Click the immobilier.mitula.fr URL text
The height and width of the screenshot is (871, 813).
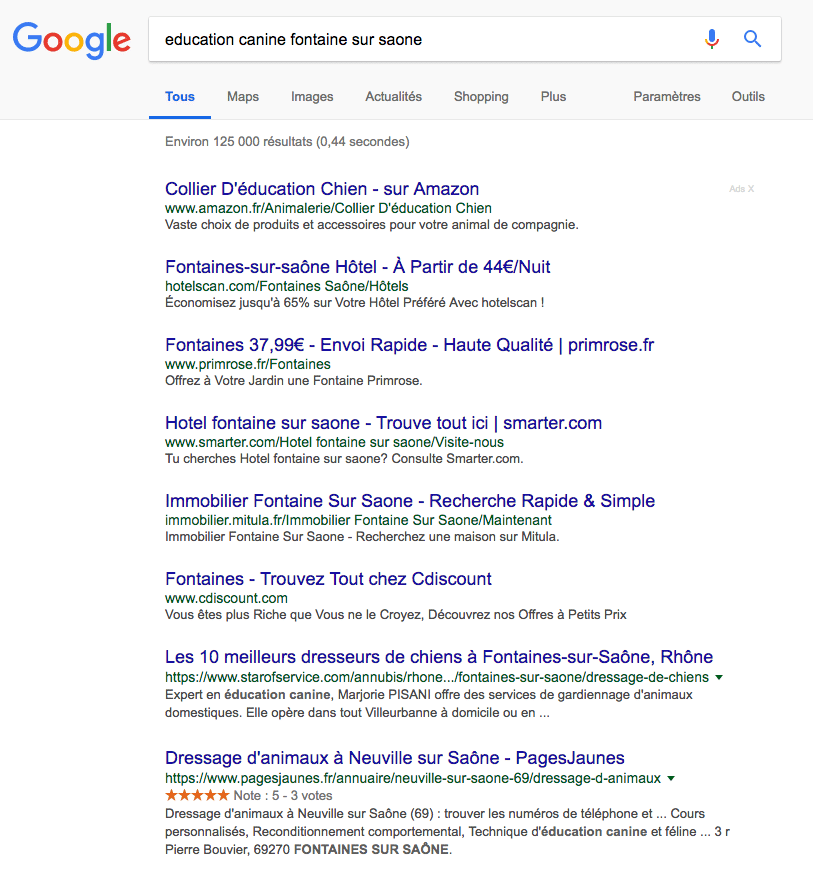[x=358, y=520]
